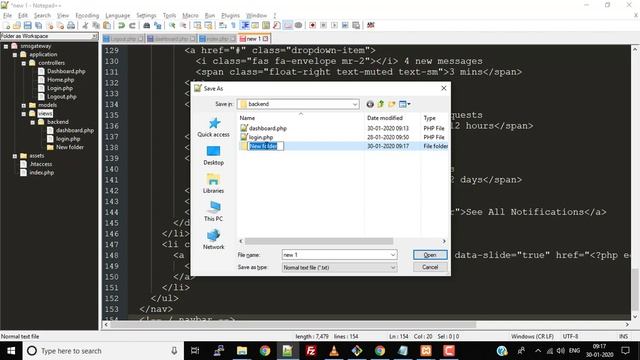This screenshot has width=640, height=360.
Task: Expand the assets folder node
Action: 15,156
